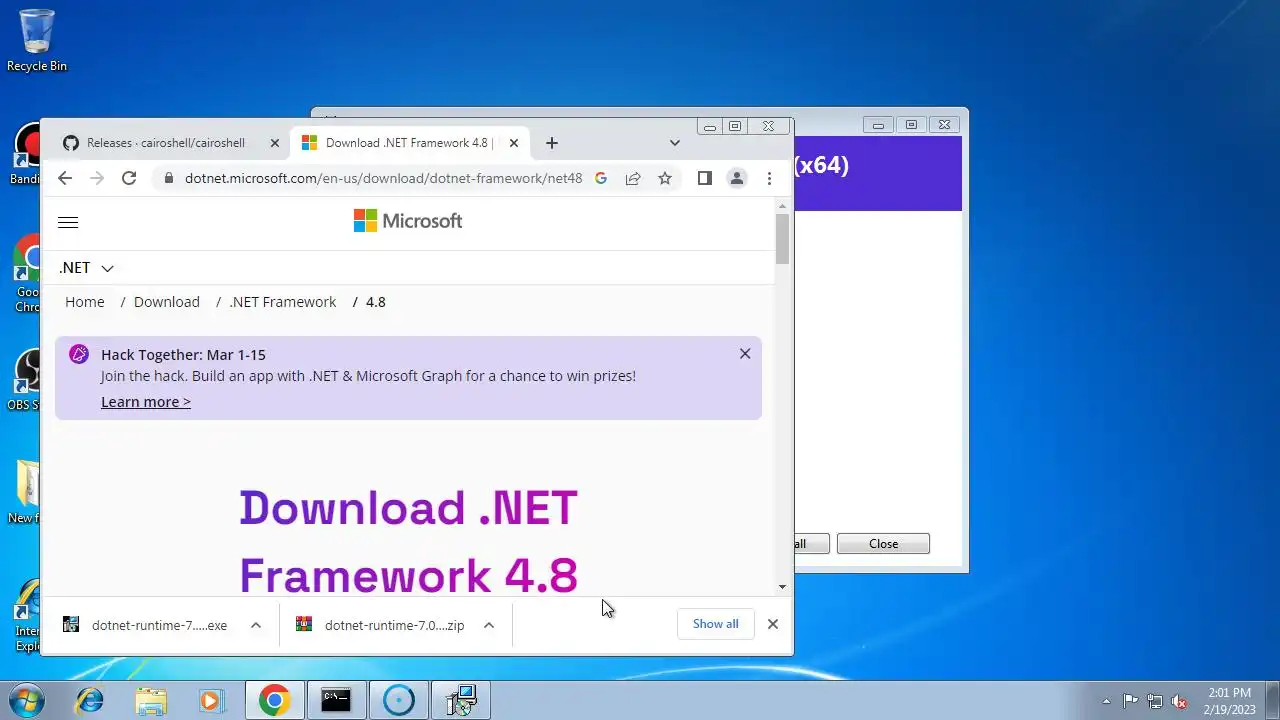Click the installer taskbar icon

coord(460,701)
